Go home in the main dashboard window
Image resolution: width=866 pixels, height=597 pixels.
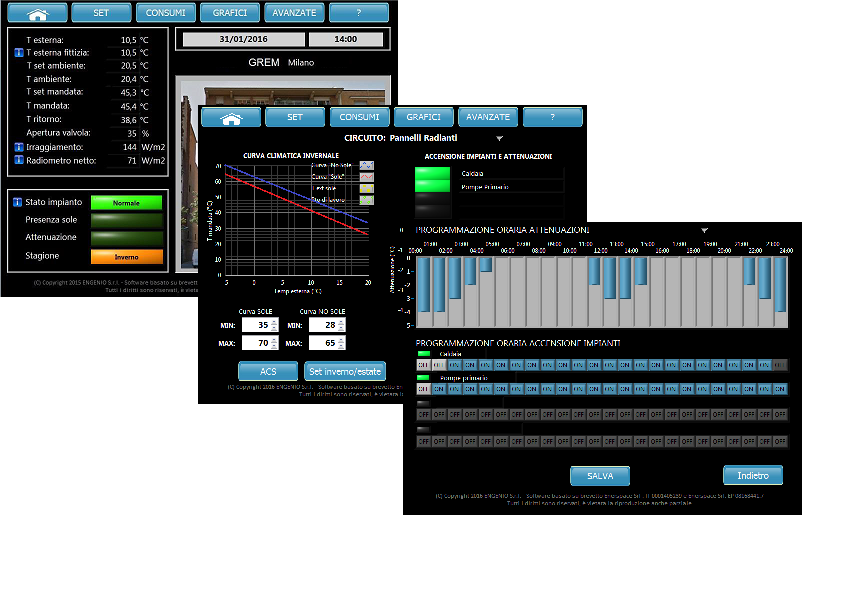38,13
